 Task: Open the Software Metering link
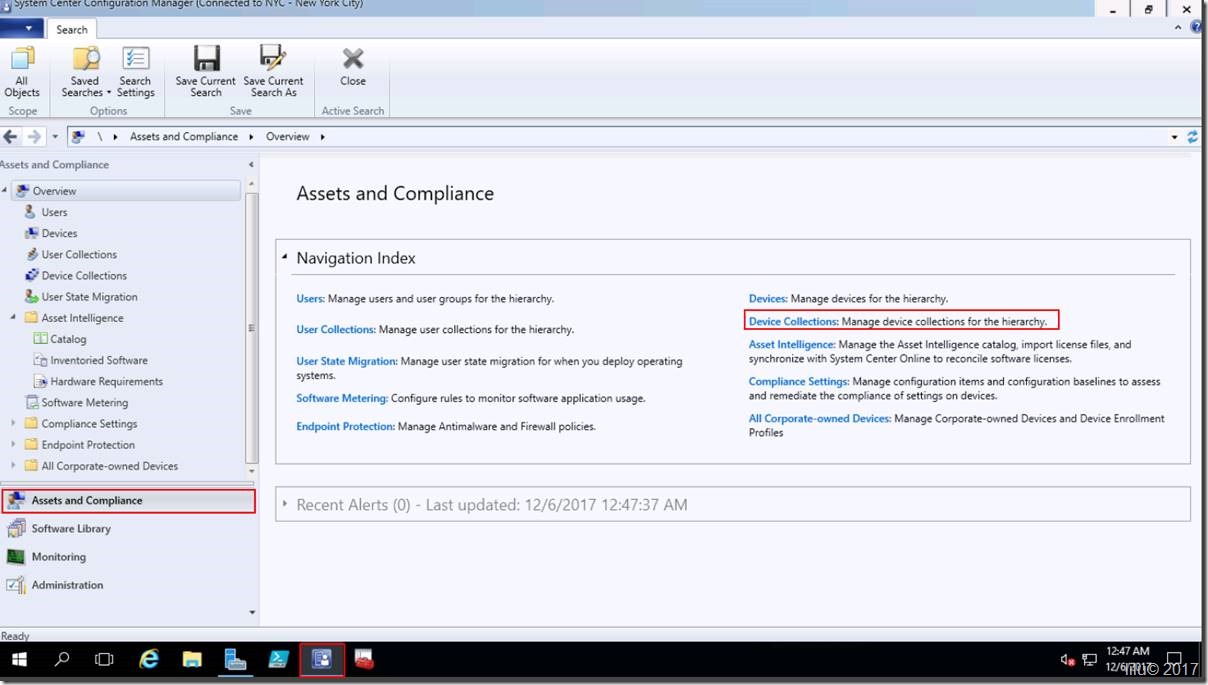click(342, 398)
